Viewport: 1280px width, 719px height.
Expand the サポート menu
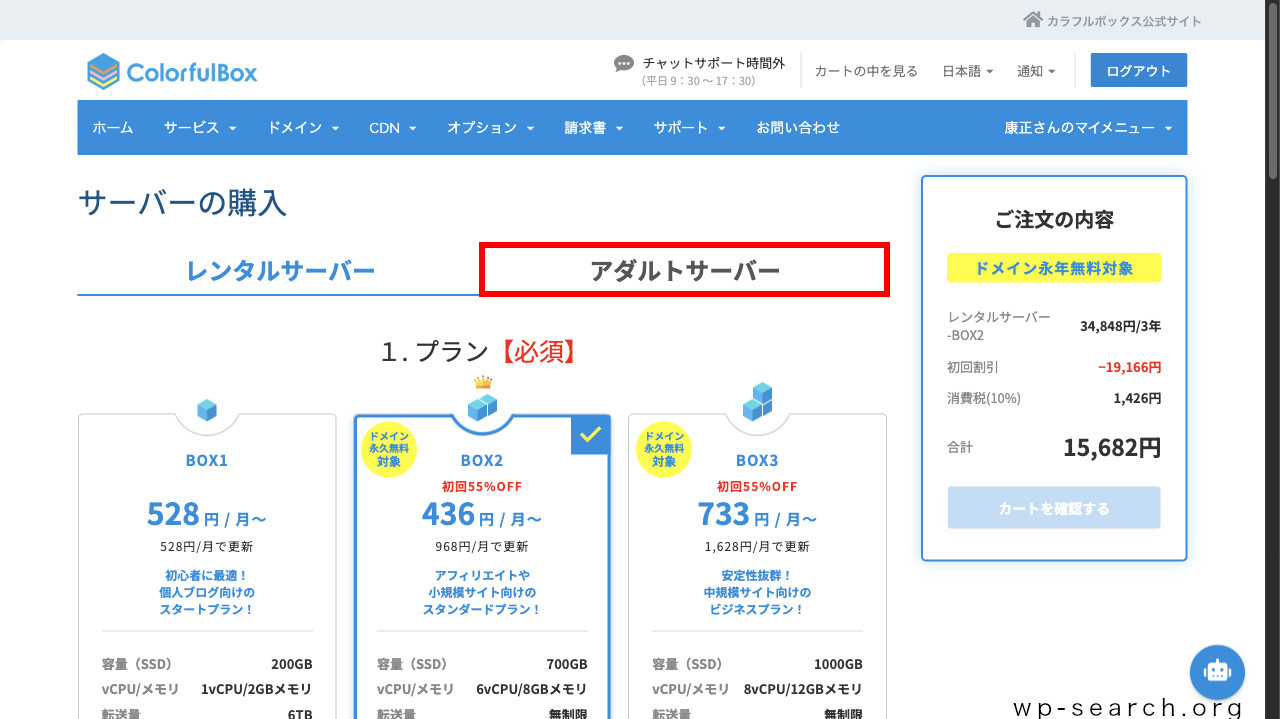(690, 127)
